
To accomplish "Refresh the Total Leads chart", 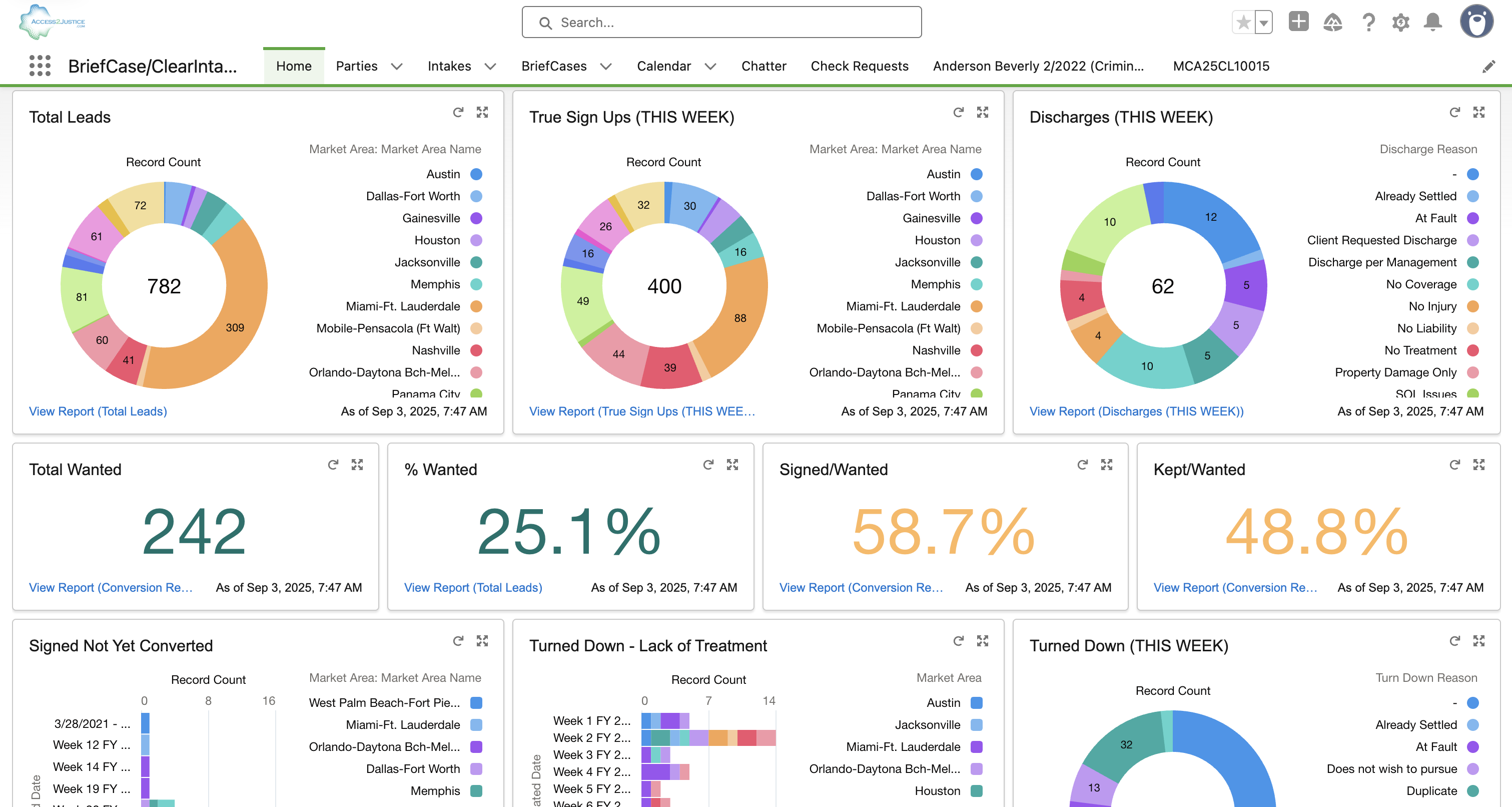I will tap(458, 112).
